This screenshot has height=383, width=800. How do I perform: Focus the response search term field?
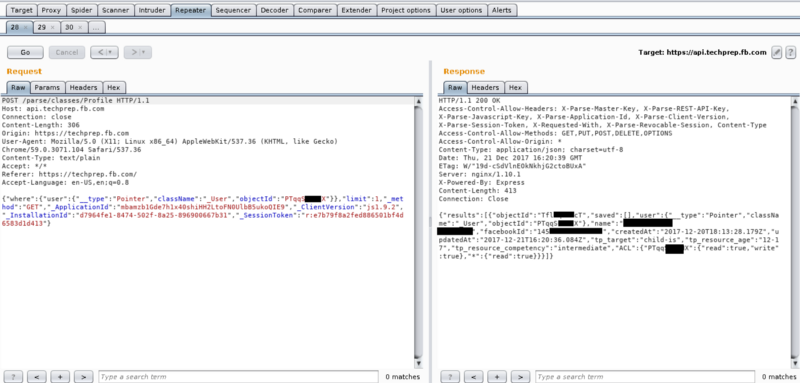645,377
